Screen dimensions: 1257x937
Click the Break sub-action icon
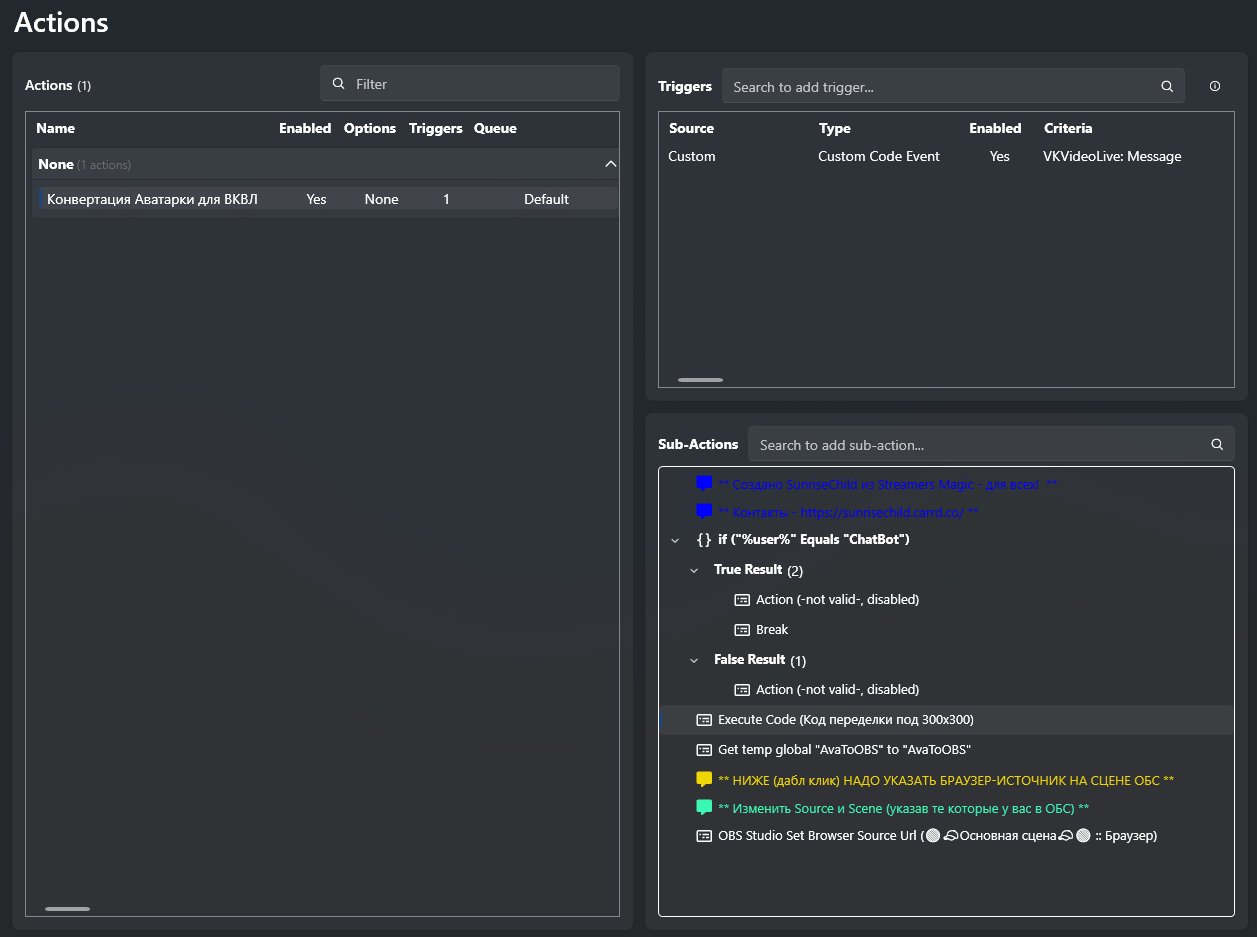coord(742,630)
